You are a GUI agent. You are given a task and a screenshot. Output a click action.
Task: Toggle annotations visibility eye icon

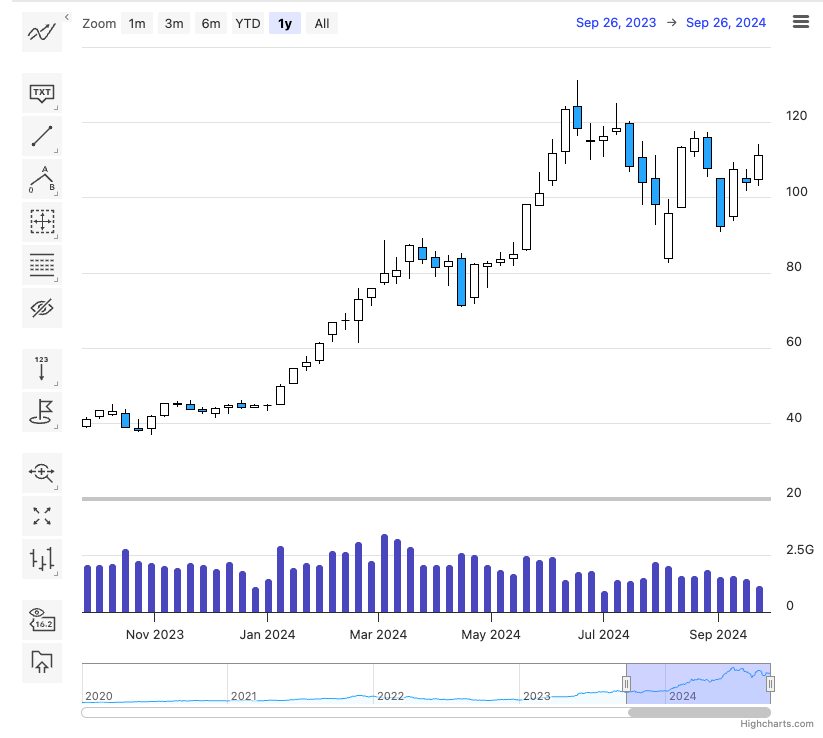pos(42,308)
